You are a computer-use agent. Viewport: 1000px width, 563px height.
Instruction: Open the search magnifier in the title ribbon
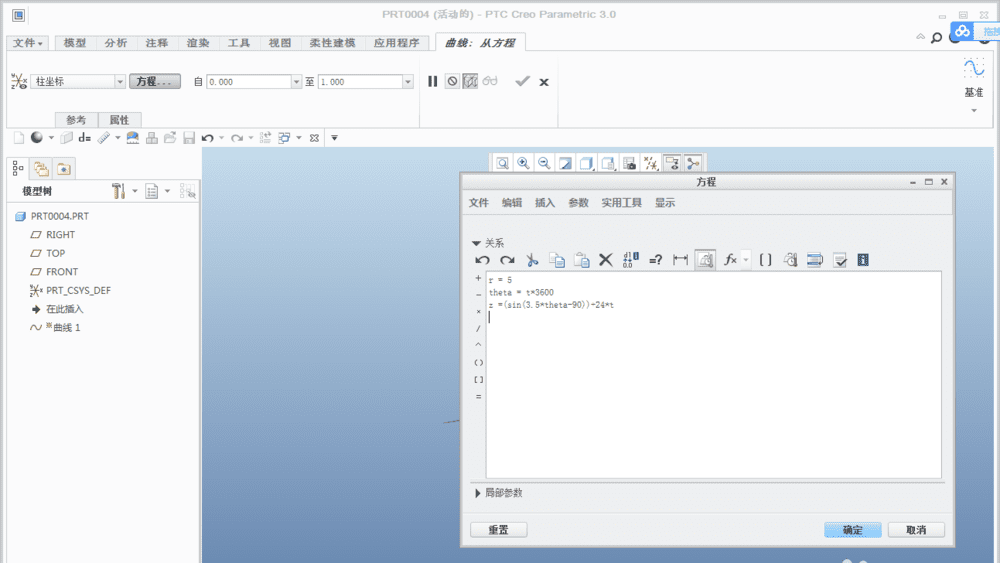click(x=936, y=38)
